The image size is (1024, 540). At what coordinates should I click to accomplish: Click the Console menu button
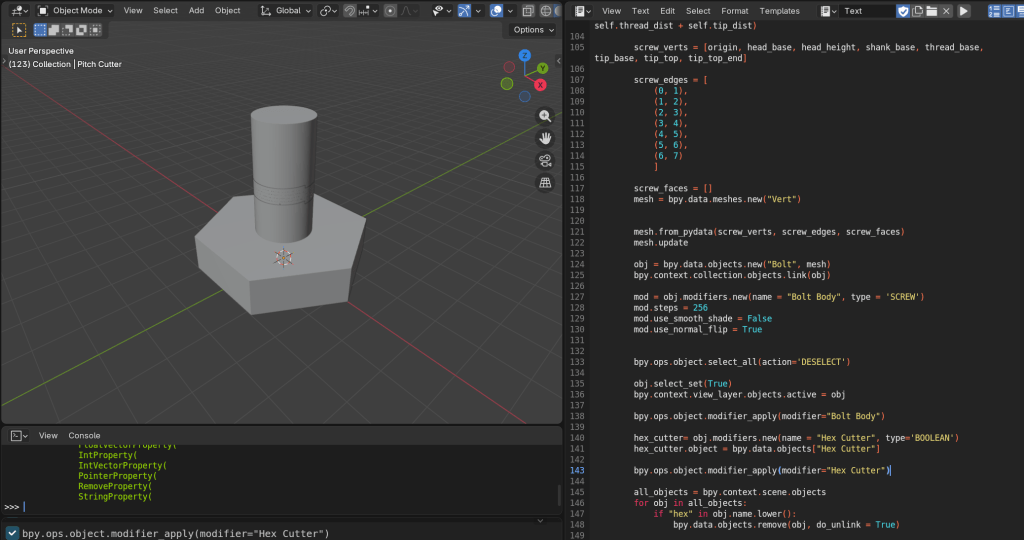pos(84,436)
